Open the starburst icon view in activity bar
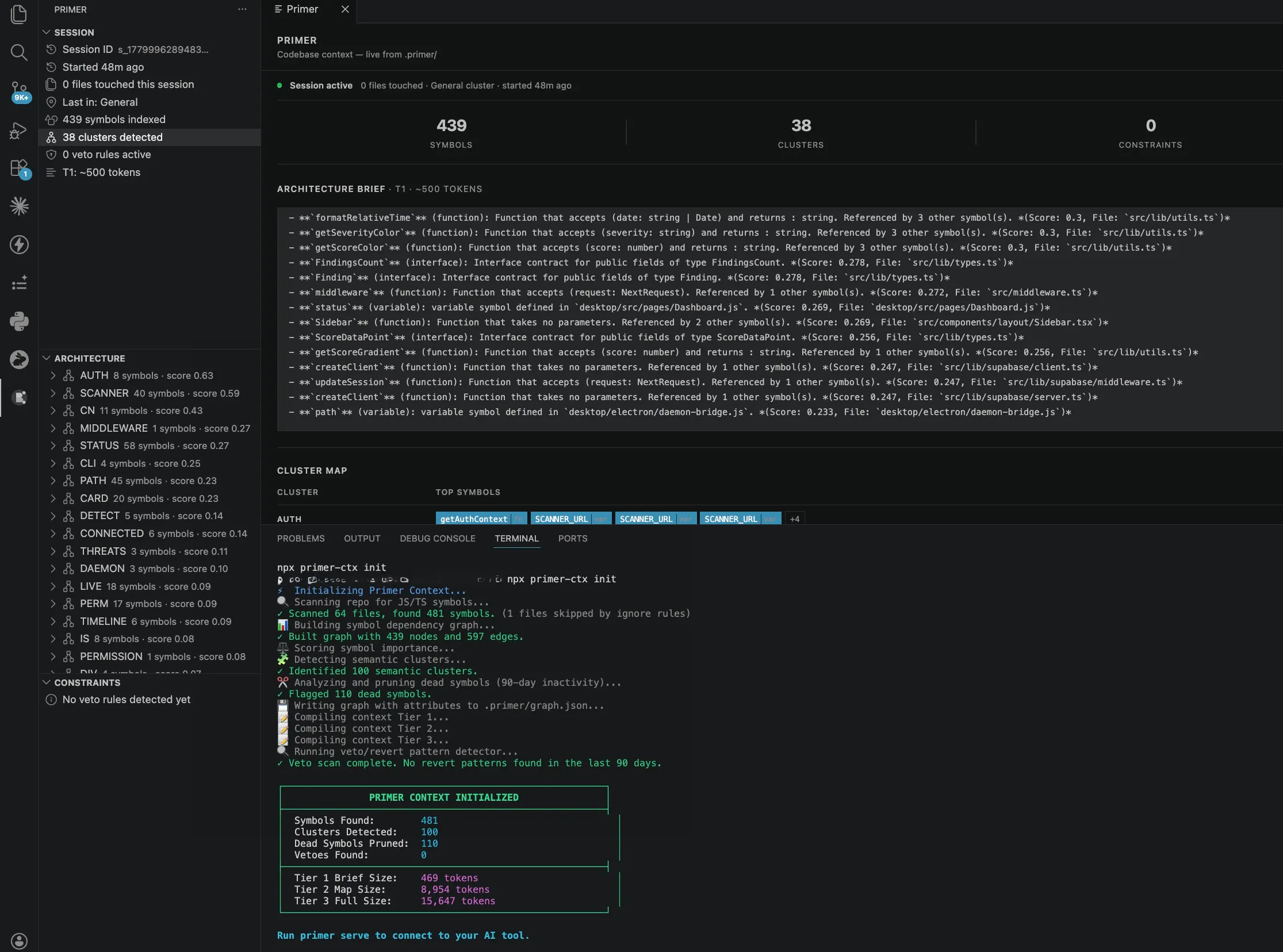 pyautogui.click(x=19, y=206)
